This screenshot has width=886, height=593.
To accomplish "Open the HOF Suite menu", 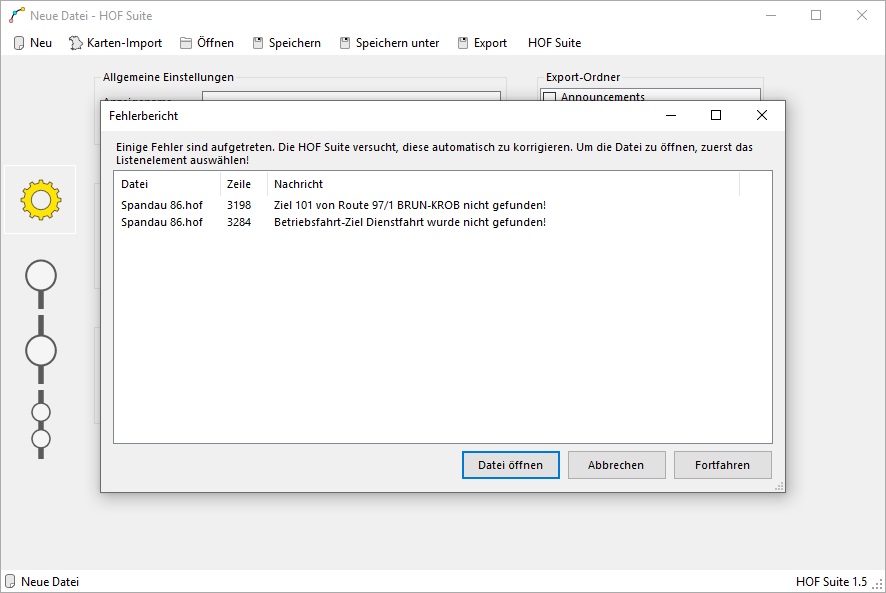I will pos(554,43).
